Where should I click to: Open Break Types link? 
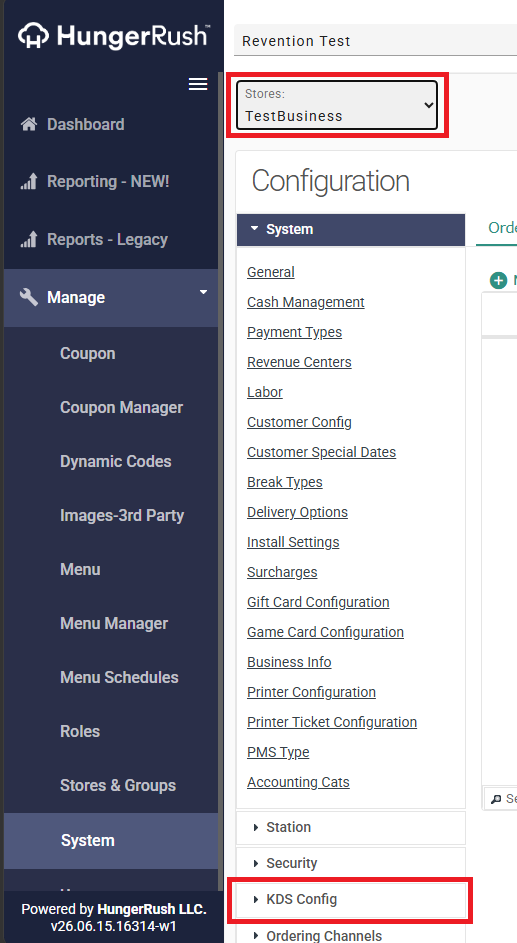click(284, 483)
